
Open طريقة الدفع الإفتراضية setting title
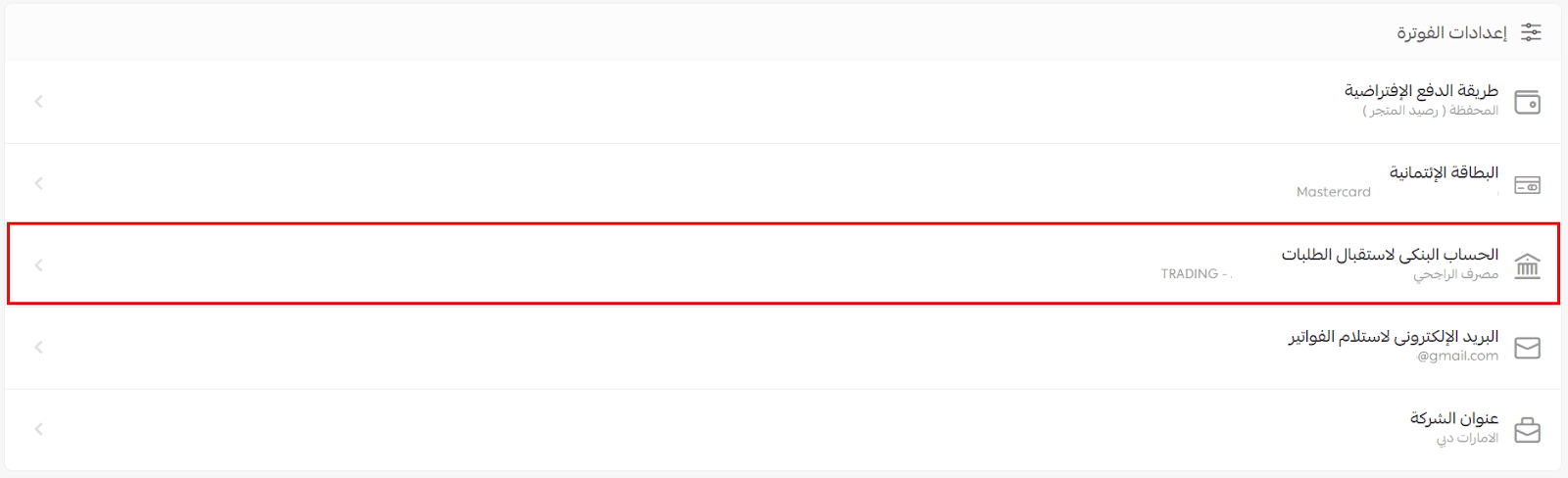click(x=1421, y=90)
